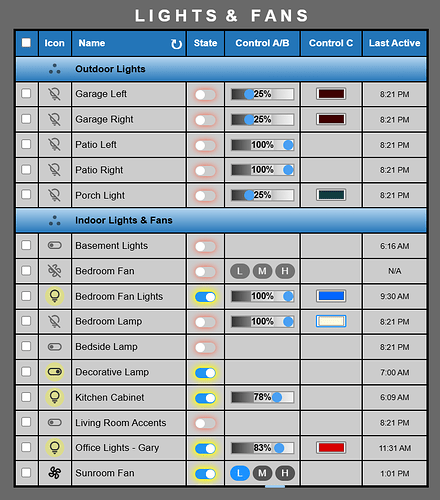Screen dimensions: 440x500
Task: Click the State column header
Action: [x=205, y=43]
